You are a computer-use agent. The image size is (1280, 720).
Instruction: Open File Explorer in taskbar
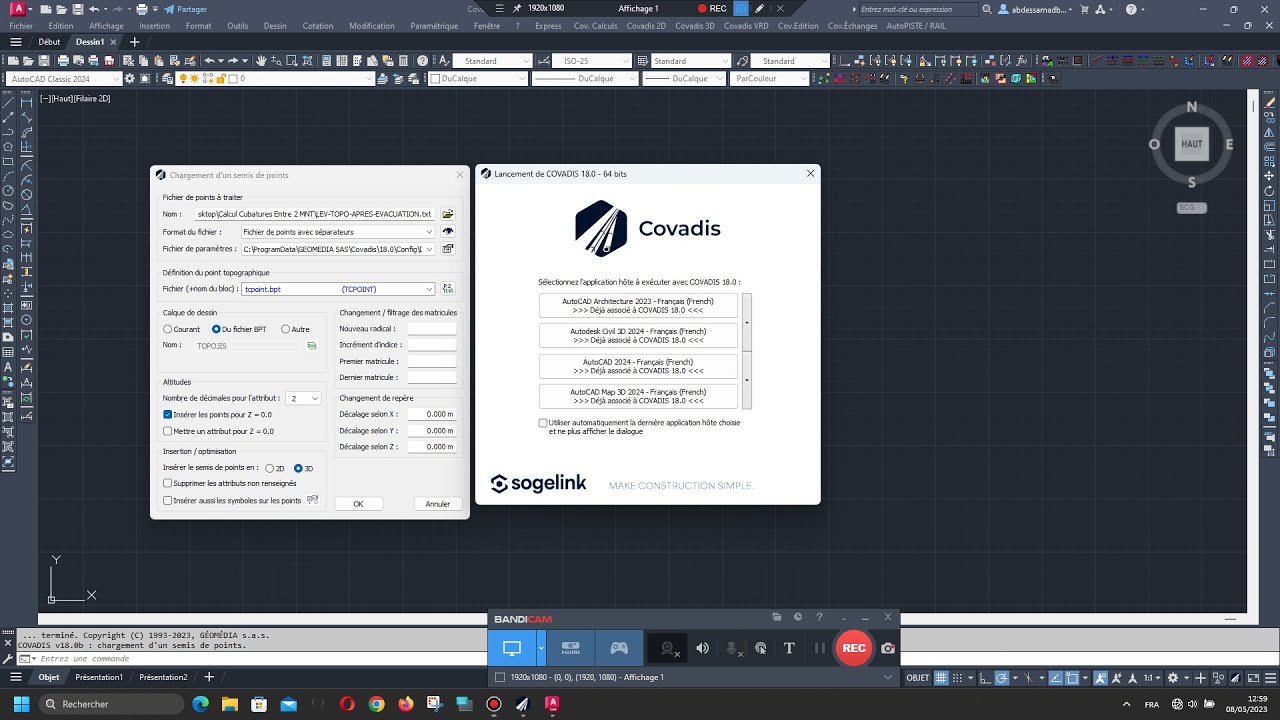tap(230, 704)
